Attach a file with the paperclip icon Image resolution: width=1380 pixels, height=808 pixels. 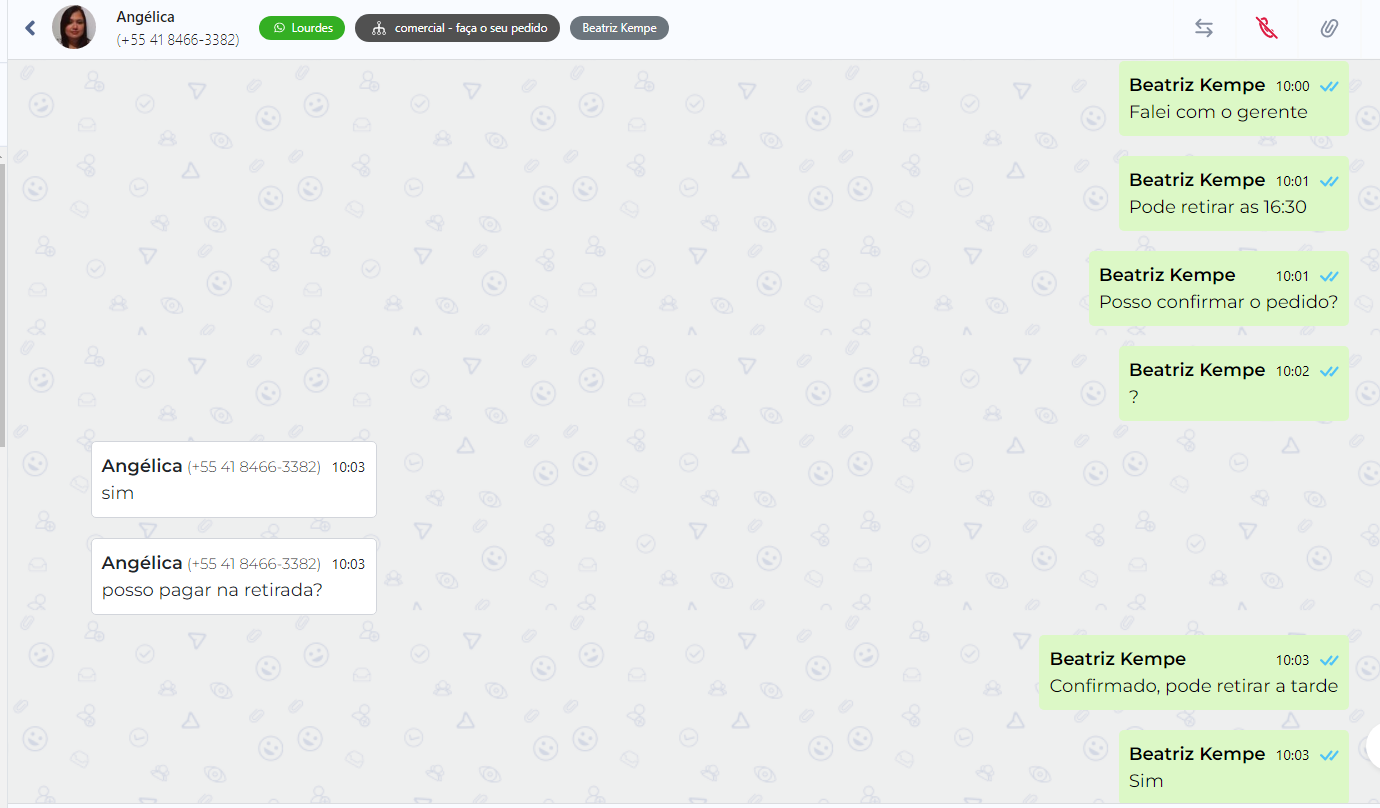pos(1329,28)
